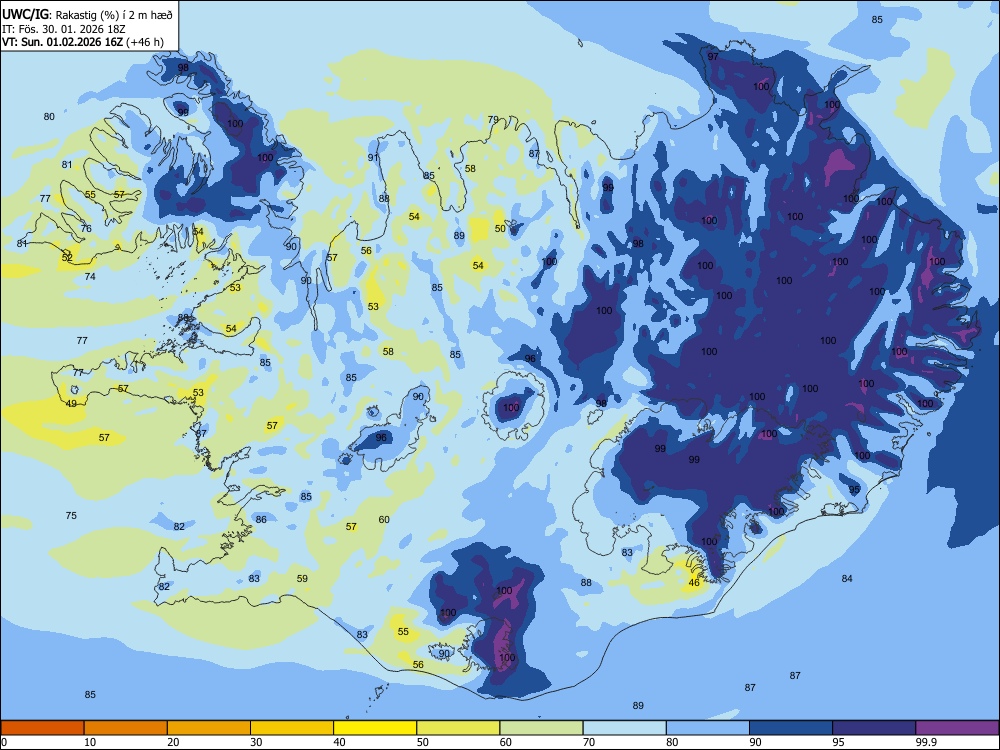Select the 'UWC/IG: Rakastig (%) í 2 m hæð' title

(x=87, y=15)
